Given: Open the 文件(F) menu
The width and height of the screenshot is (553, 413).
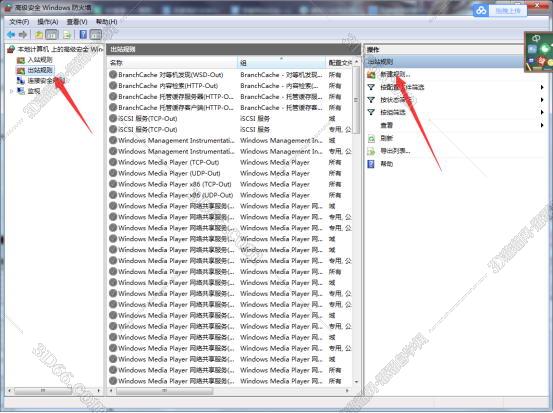Looking at the screenshot, I should pyautogui.click(x=19, y=22).
